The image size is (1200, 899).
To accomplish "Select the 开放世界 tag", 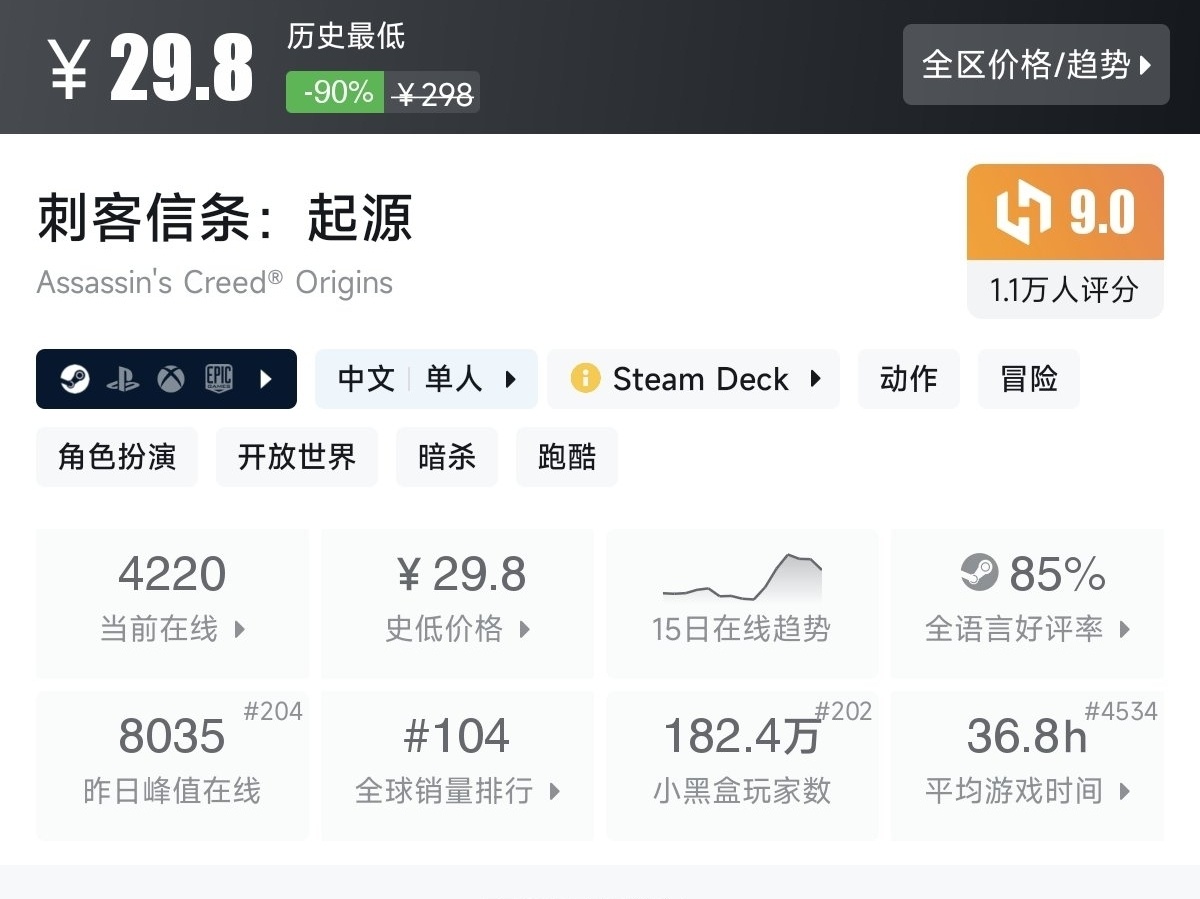I will (297, 457).
